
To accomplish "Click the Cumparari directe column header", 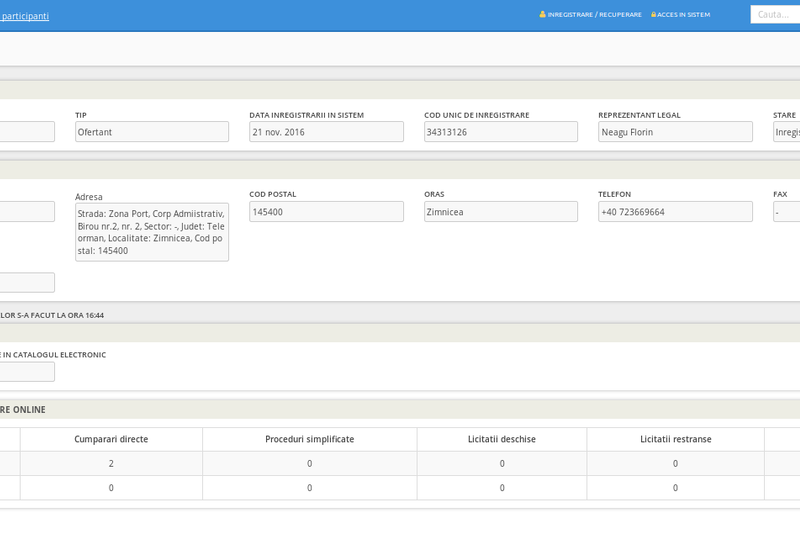I will pos(111,439).
